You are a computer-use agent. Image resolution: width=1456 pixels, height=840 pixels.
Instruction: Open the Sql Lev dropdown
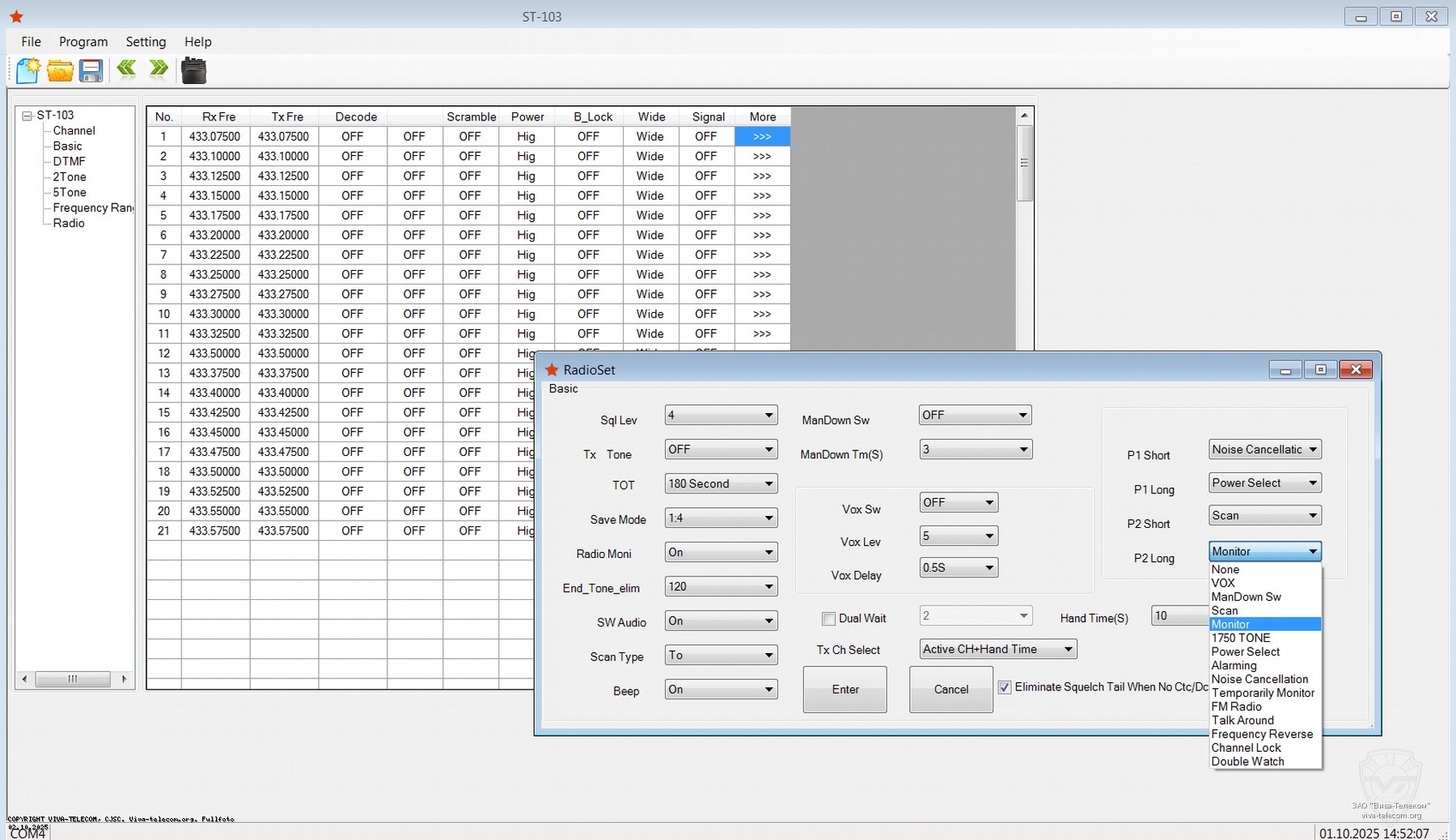(x=768, y=416)
